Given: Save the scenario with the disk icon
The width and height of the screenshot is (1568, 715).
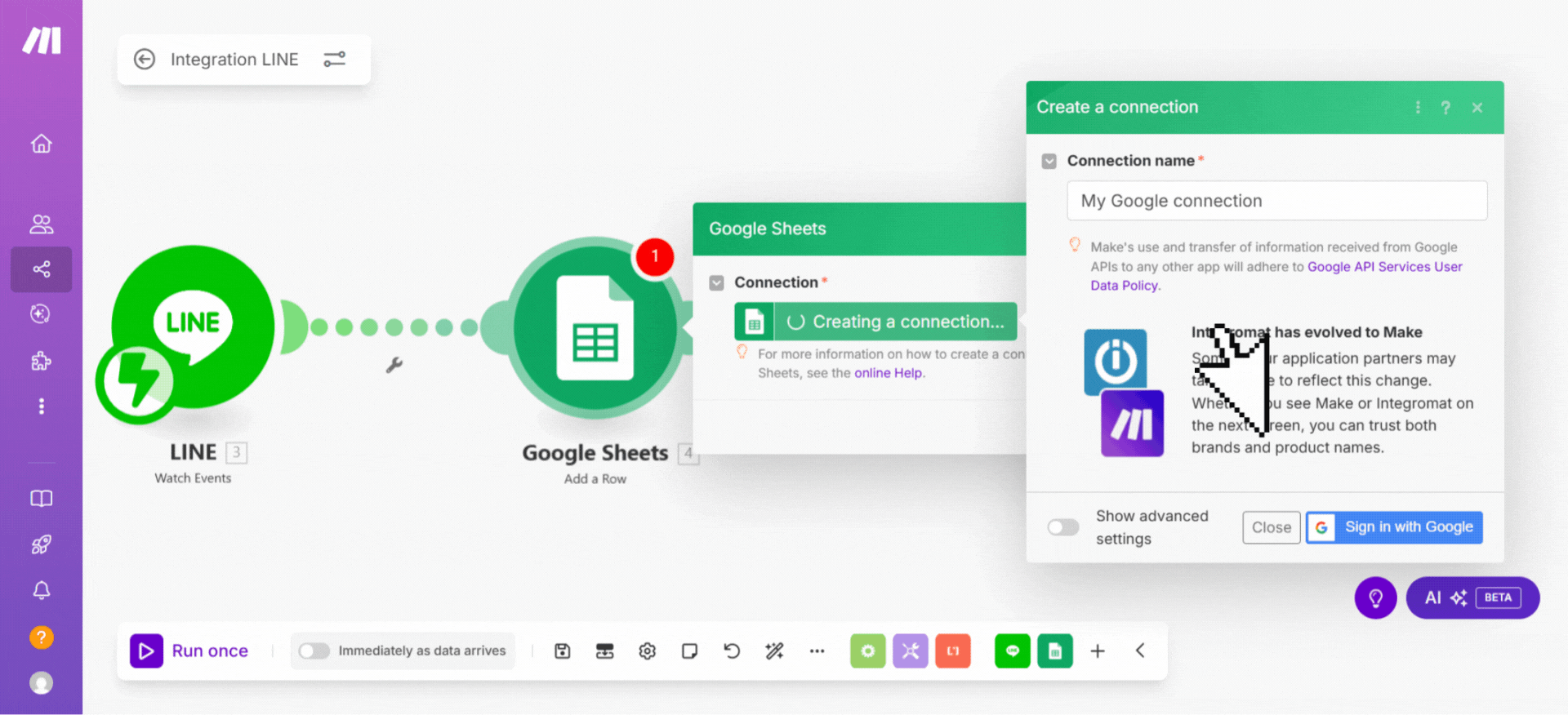Looking at the screenshot, I should [563, 651].
